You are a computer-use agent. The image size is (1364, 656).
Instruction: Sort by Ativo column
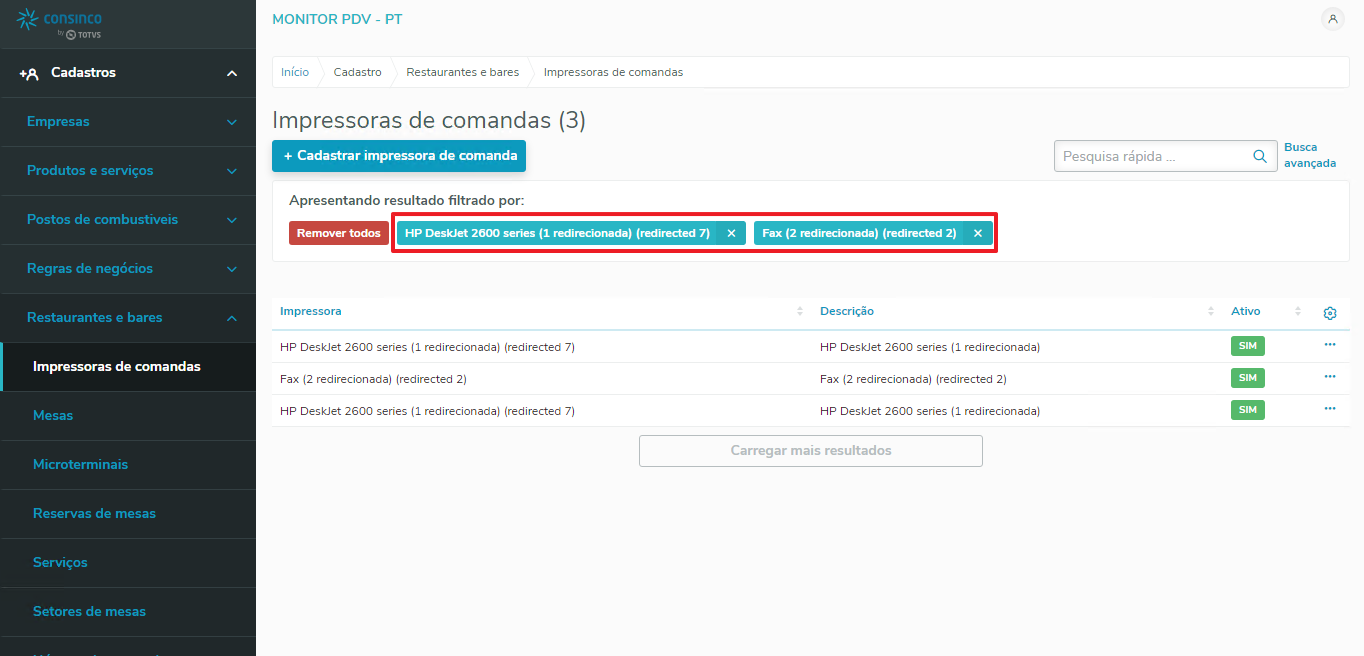click(1298, 312)
